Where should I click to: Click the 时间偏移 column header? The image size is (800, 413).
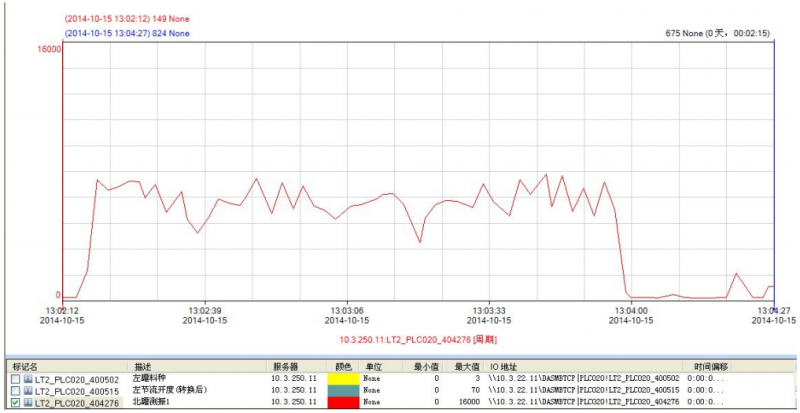coord(710,367)
